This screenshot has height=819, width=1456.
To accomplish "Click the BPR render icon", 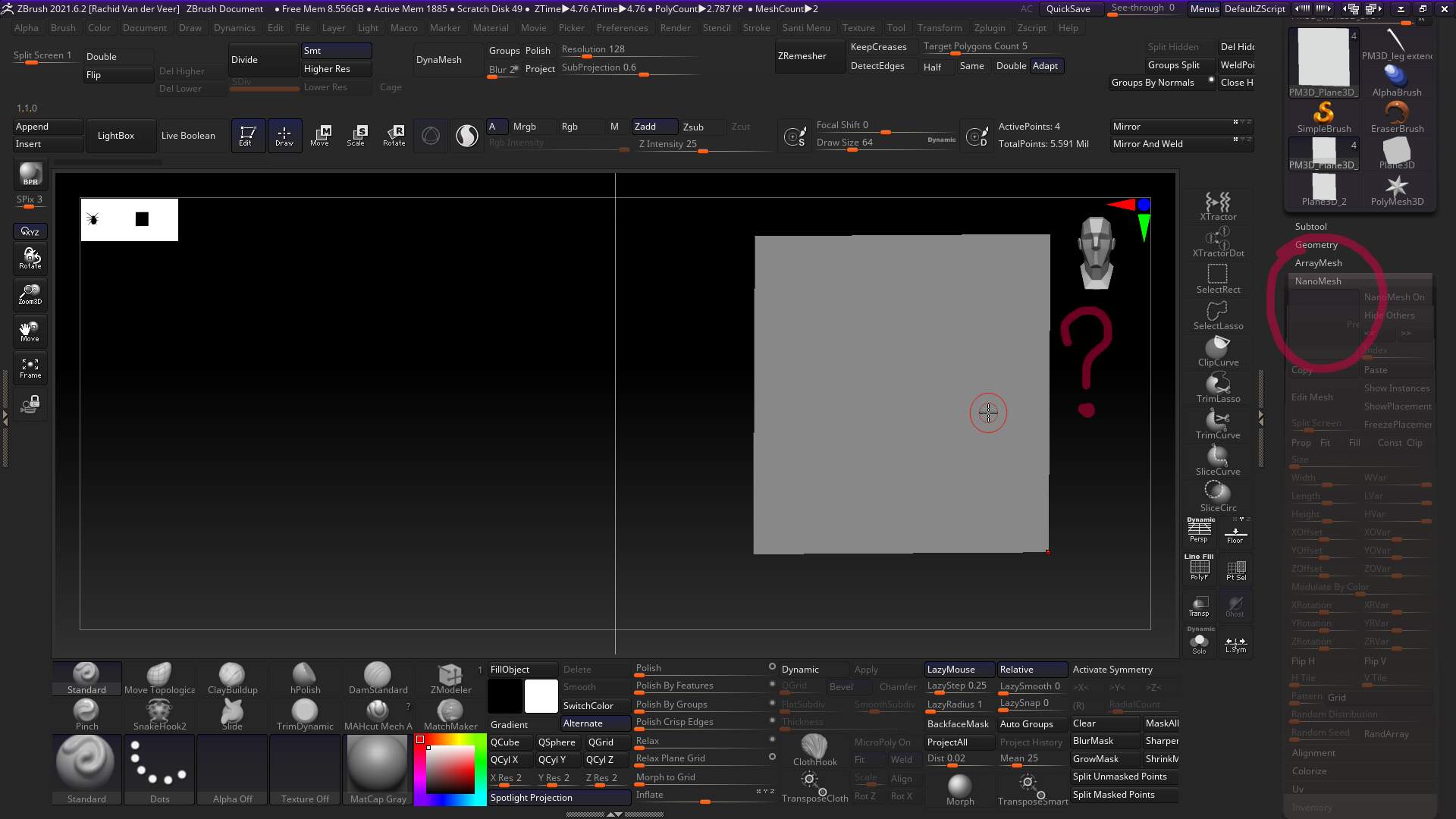I will pos(30,174).
